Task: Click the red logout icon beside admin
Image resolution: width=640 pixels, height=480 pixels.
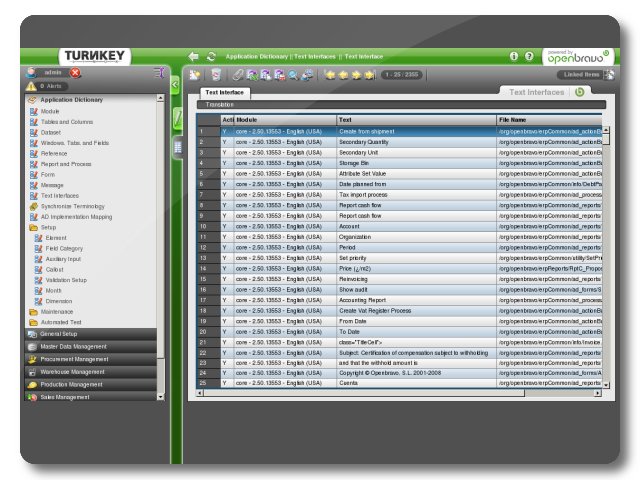Action: [x=76, y=73]
